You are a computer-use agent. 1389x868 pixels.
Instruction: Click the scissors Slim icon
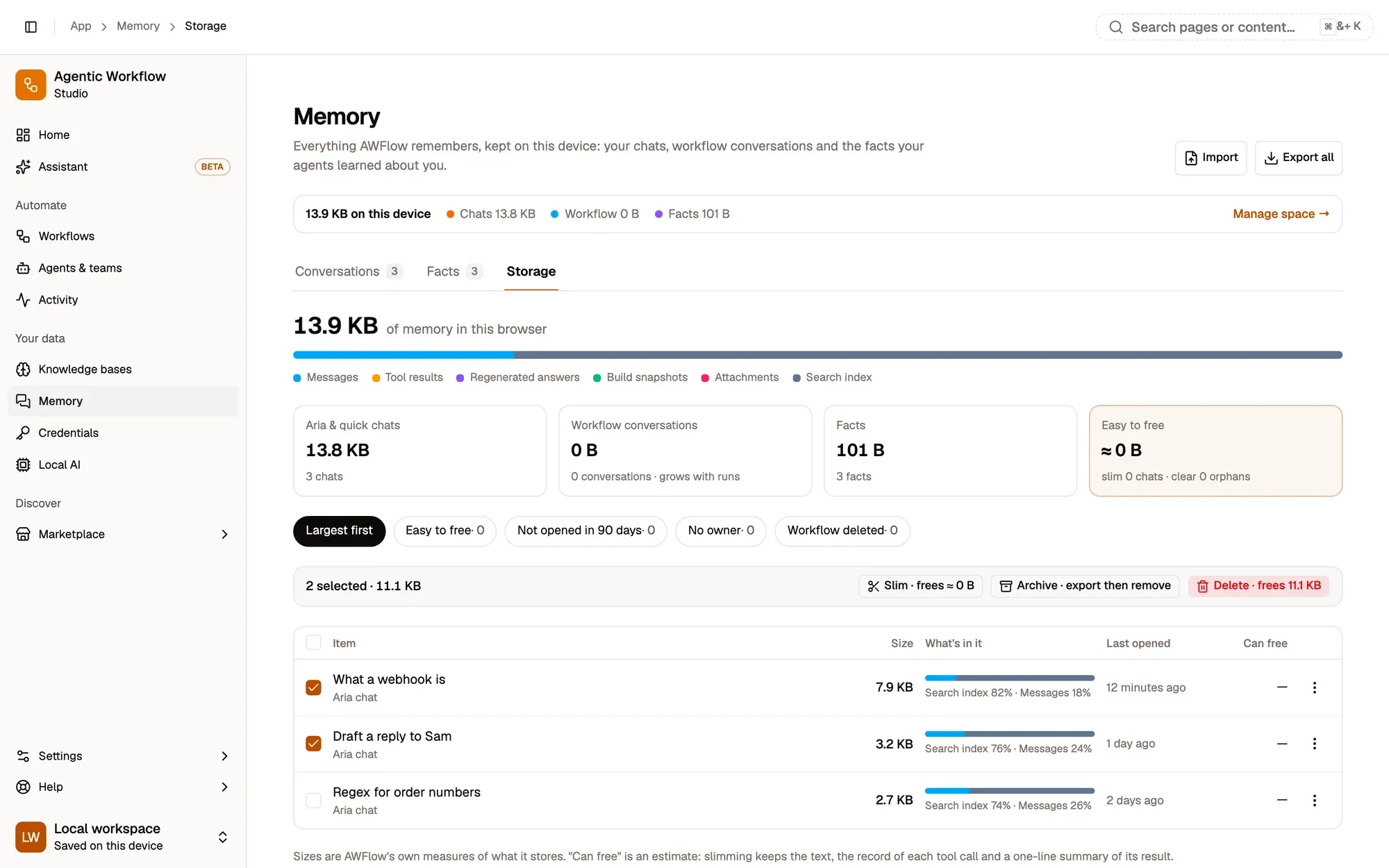click(874, 587)
